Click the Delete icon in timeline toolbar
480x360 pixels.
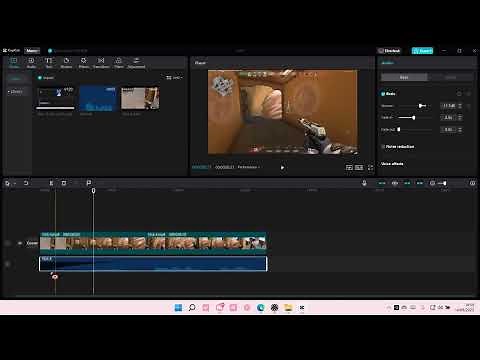(64, 183)
